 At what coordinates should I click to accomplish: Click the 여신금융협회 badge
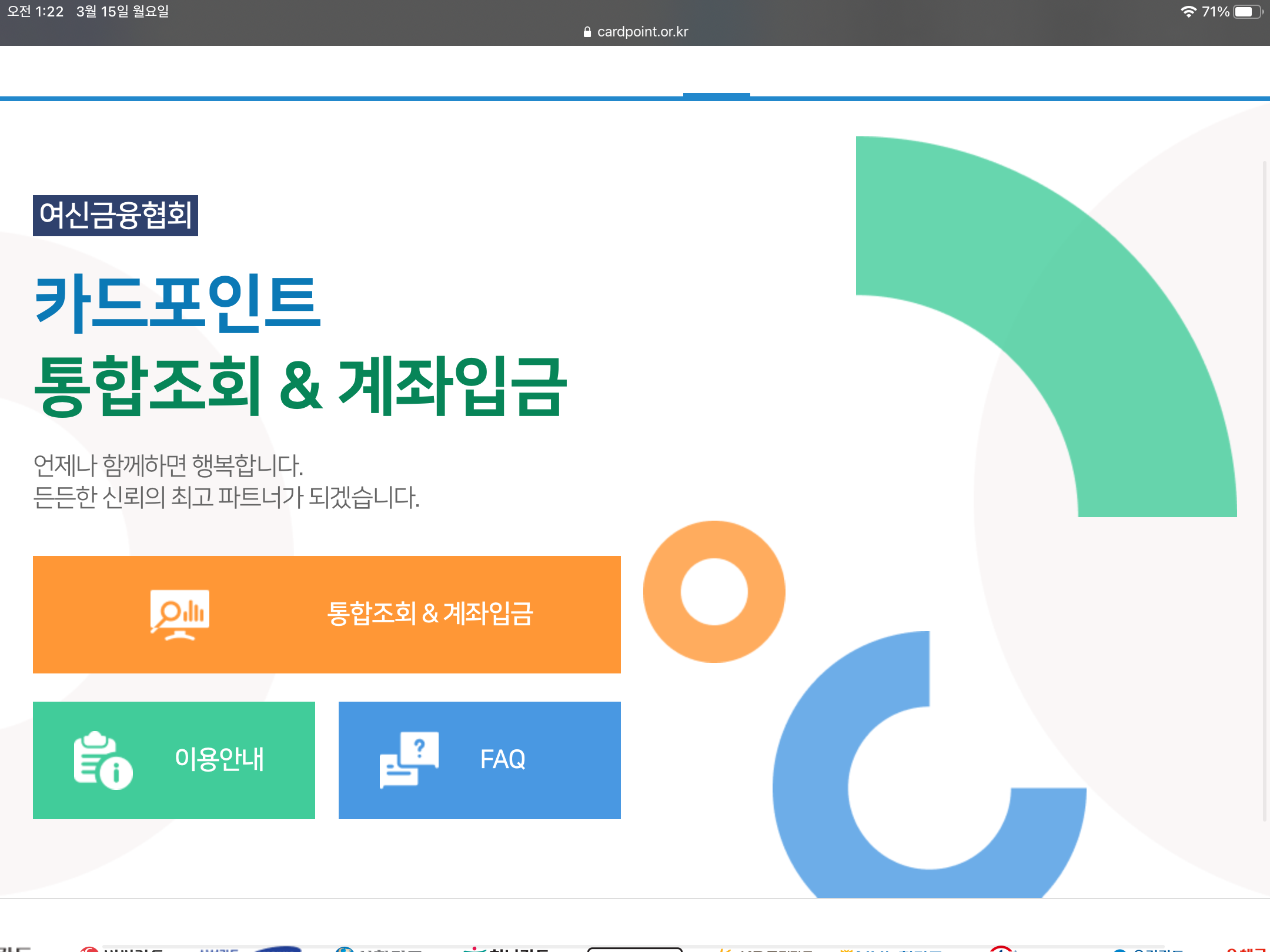point(115,215)
